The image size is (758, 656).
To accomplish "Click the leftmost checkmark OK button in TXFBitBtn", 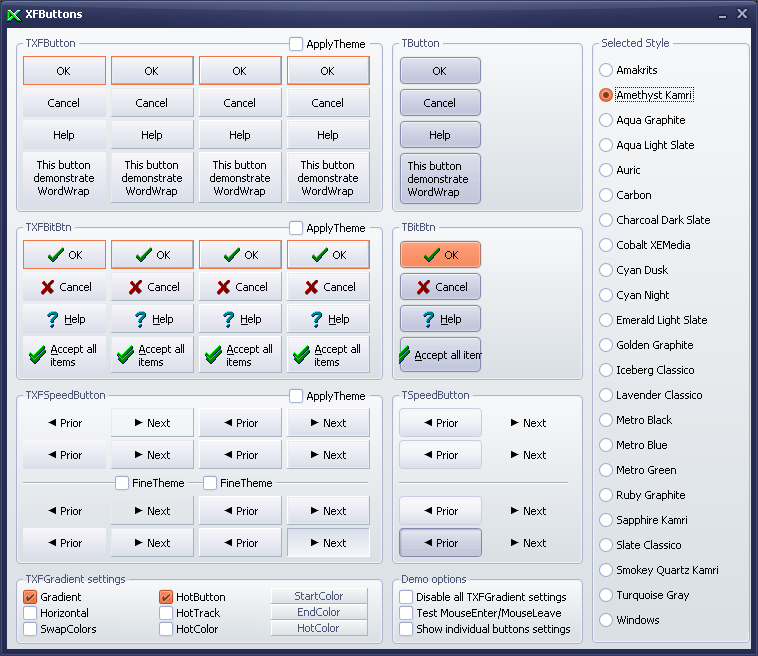I will [64, 255].
